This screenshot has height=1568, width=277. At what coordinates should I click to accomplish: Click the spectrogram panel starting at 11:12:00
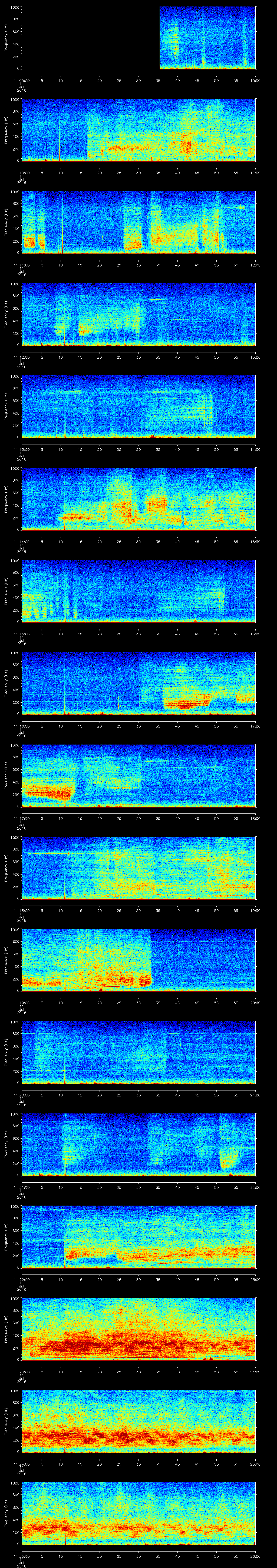click(138, 315)
